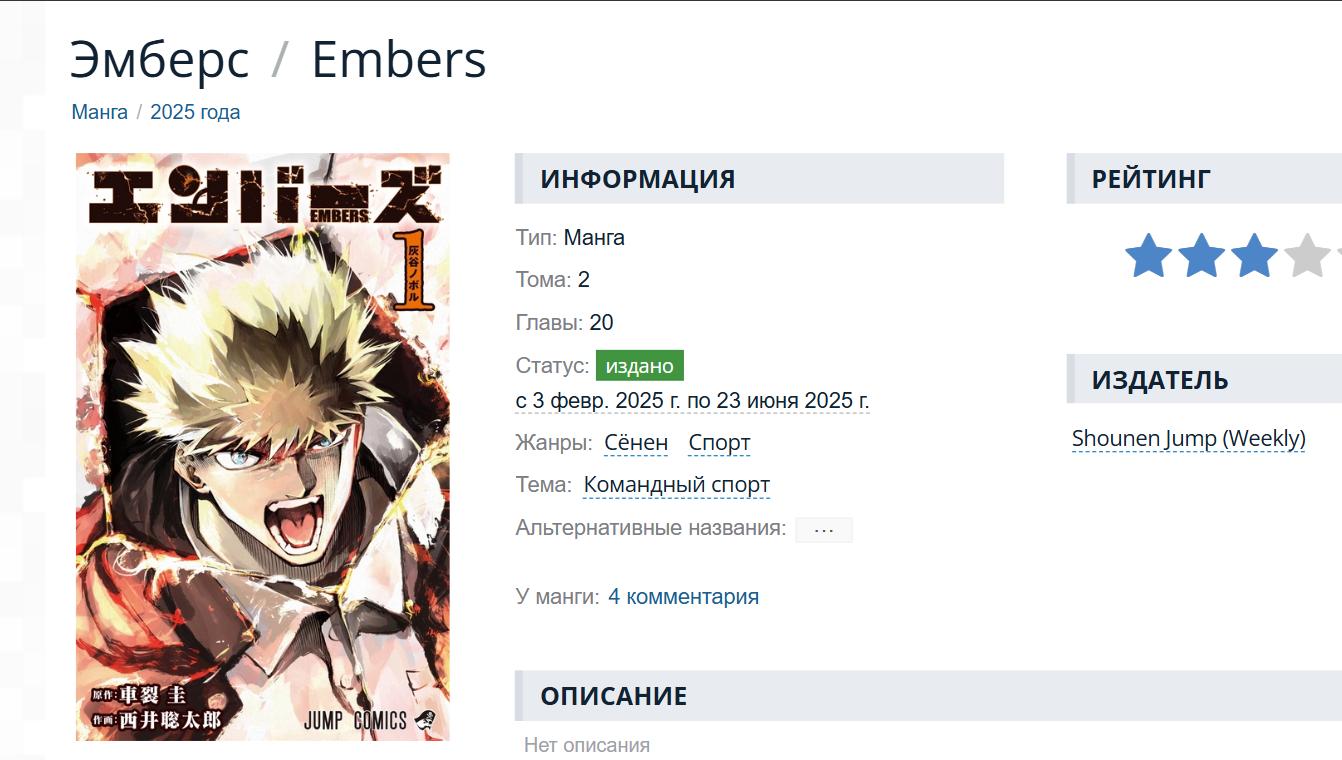
Task: Select the Спорт genre tag
Action: (x=719, y=443)
